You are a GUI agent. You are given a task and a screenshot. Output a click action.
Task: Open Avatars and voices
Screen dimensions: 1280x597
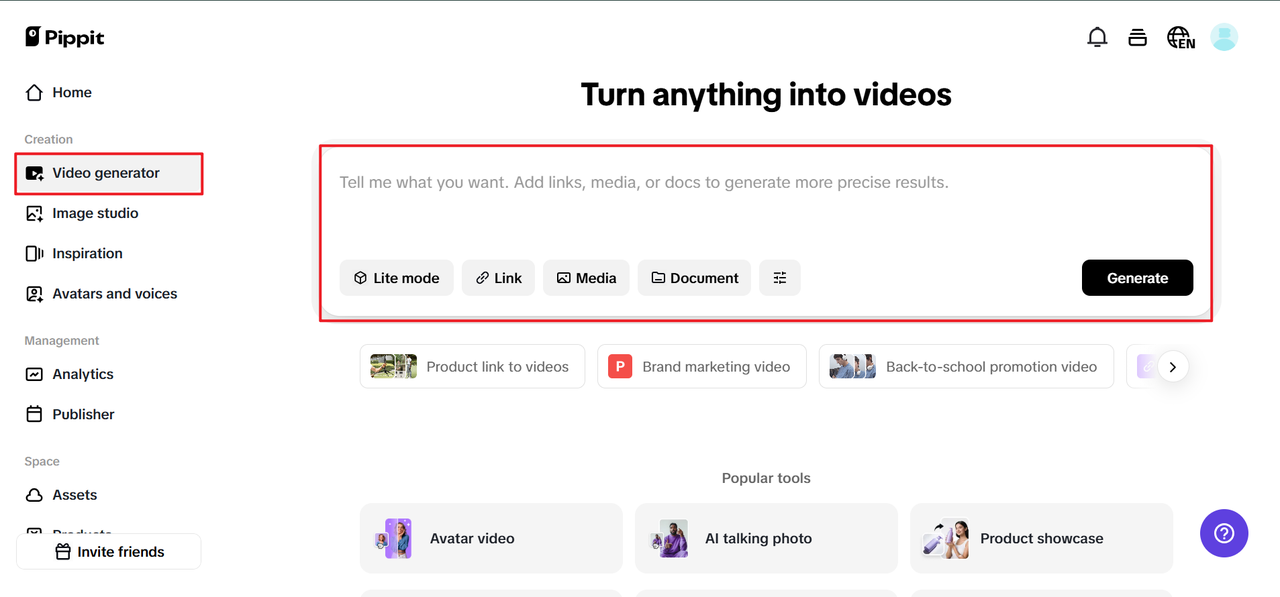[114, 293]
